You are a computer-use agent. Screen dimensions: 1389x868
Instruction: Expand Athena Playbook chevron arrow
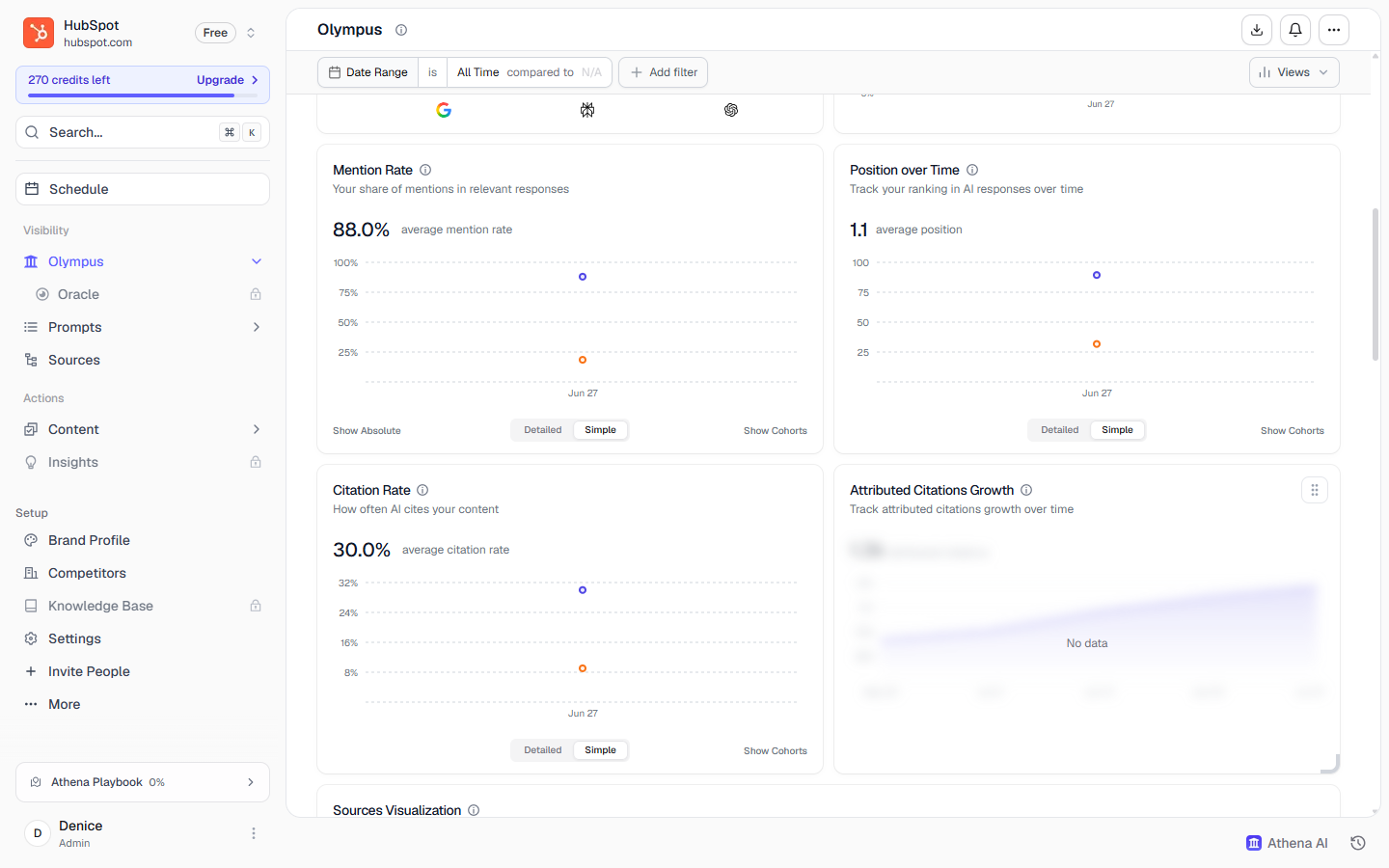tap(251, 782)
